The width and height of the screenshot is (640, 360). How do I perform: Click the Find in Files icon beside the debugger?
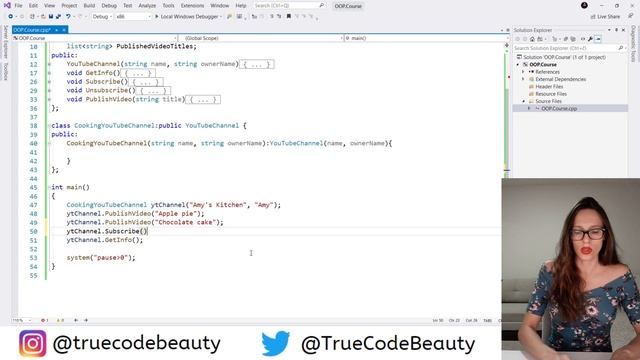click(229, 16)
